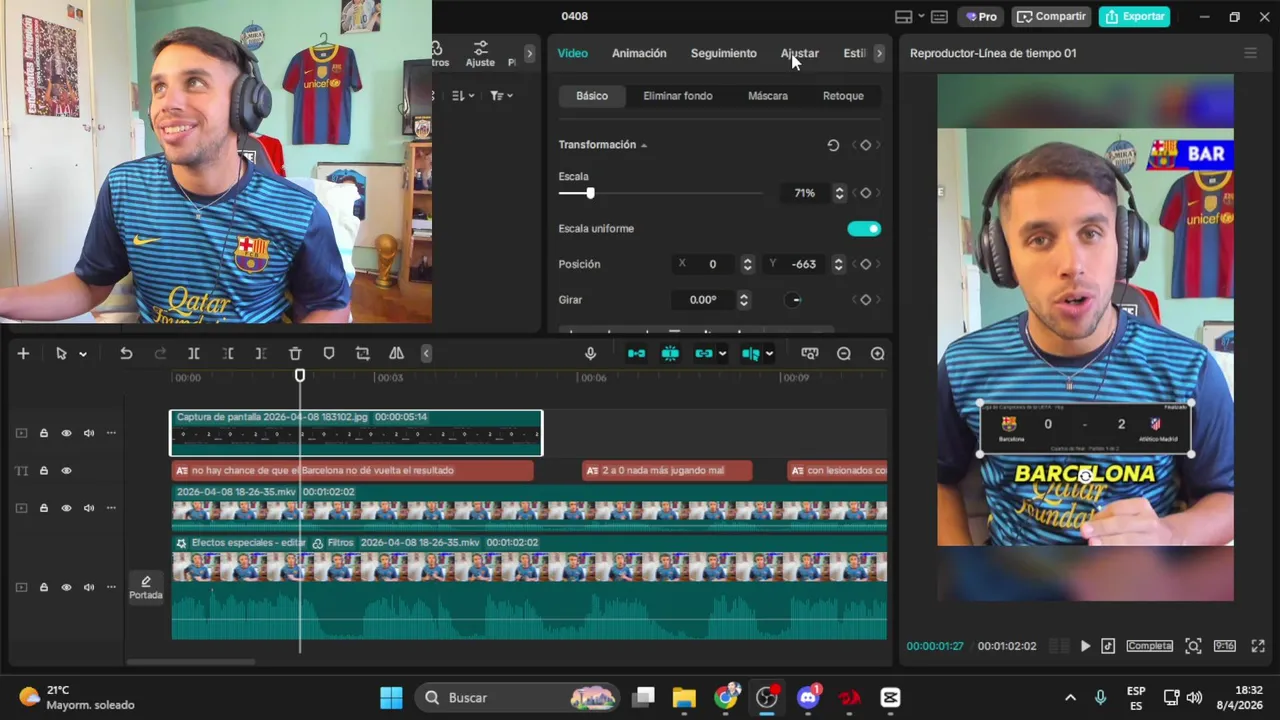Play the preview in the player

[1085, 646]
